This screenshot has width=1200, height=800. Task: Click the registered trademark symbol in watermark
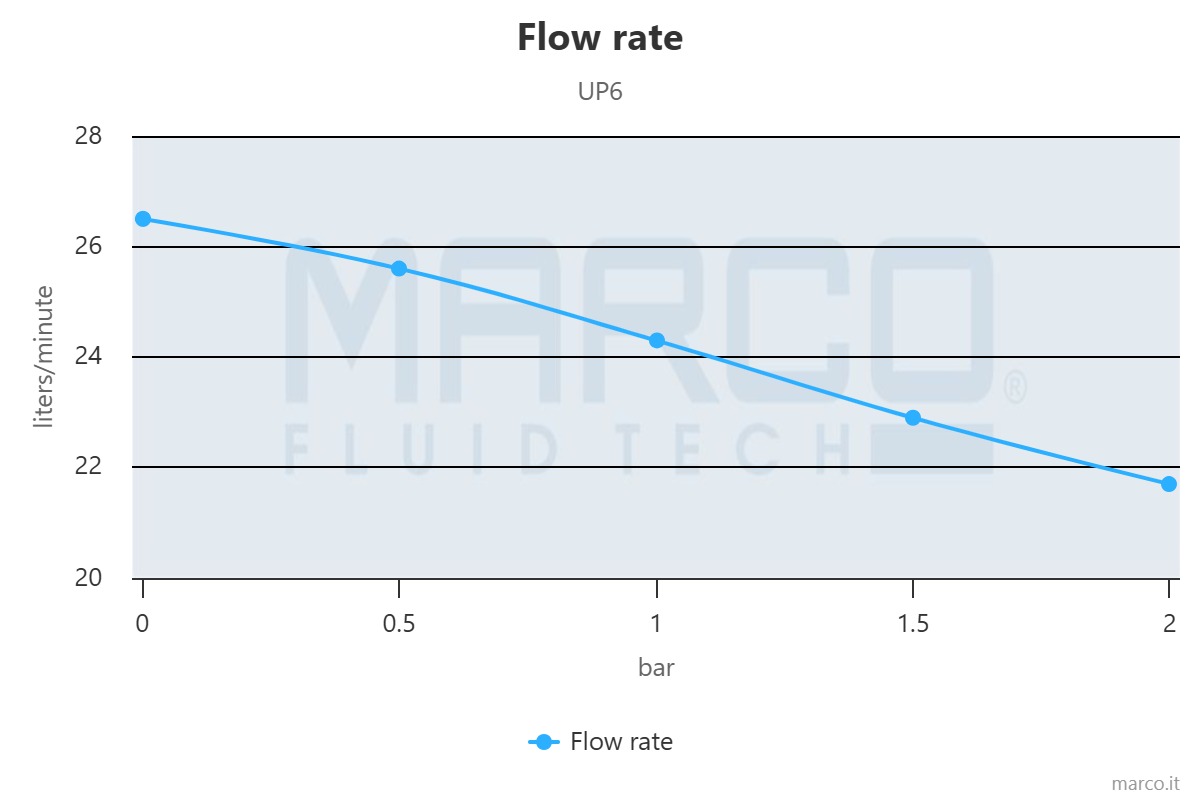pos(1014,388)
